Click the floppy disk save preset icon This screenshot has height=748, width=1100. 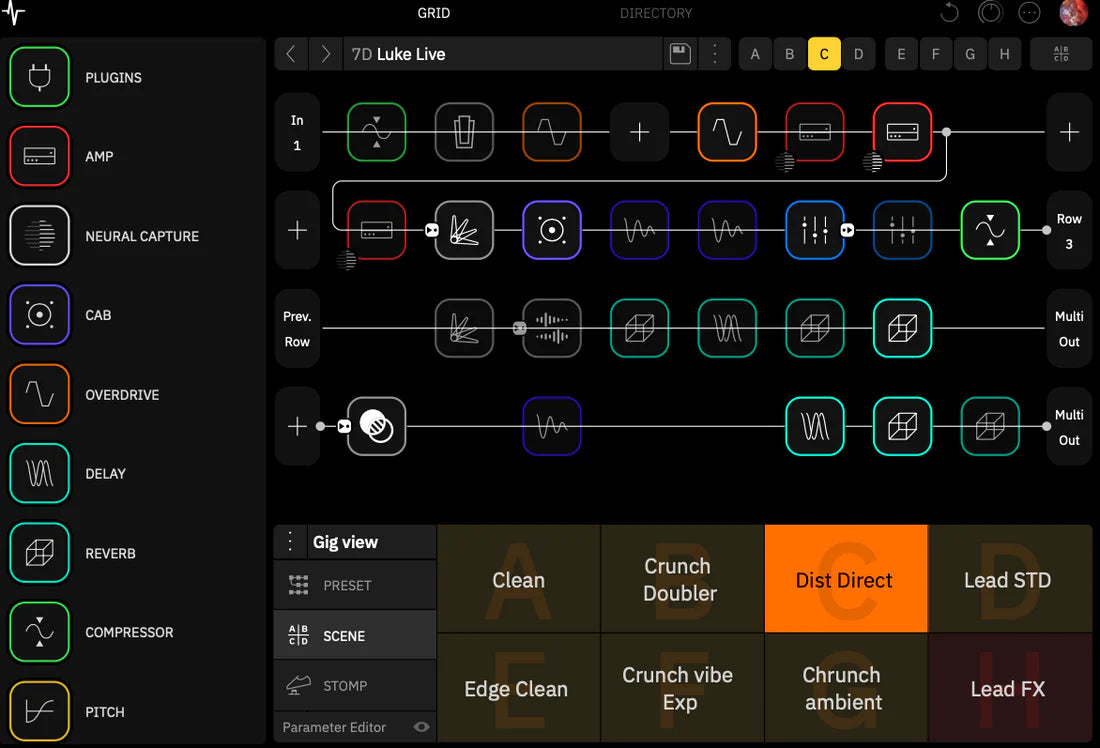[680, 54]
